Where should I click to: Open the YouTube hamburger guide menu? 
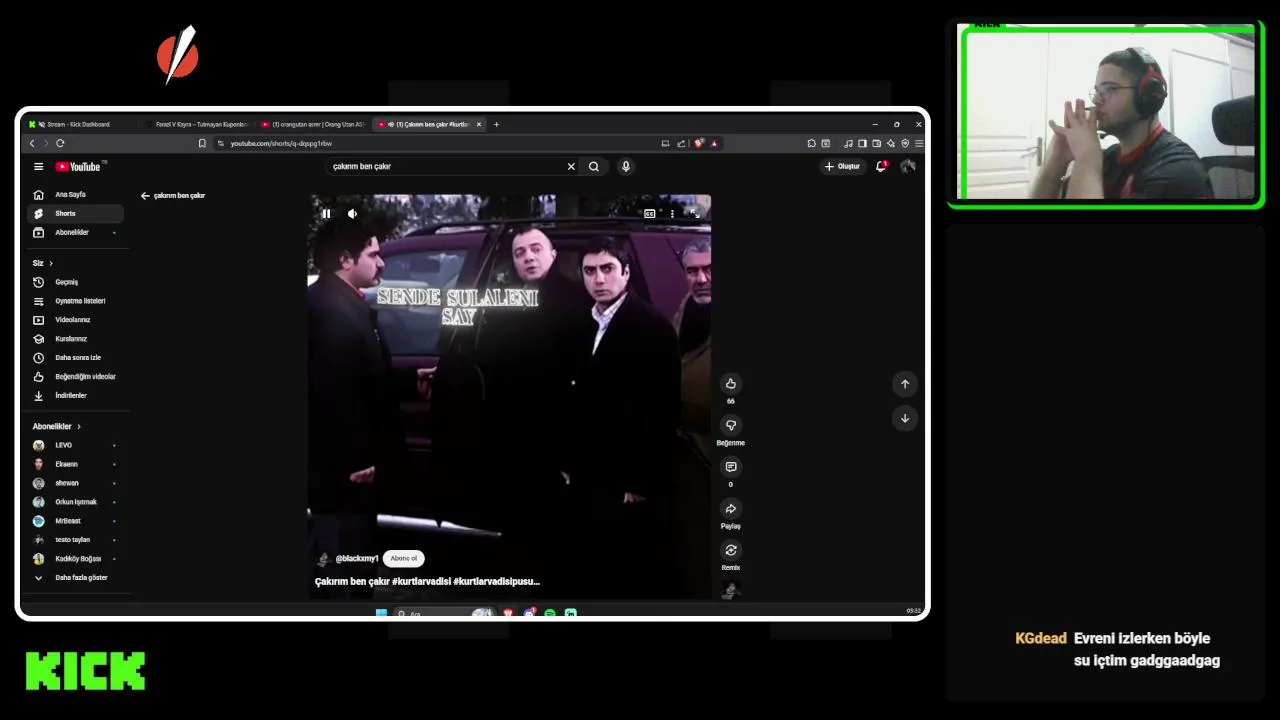(38, 167)
